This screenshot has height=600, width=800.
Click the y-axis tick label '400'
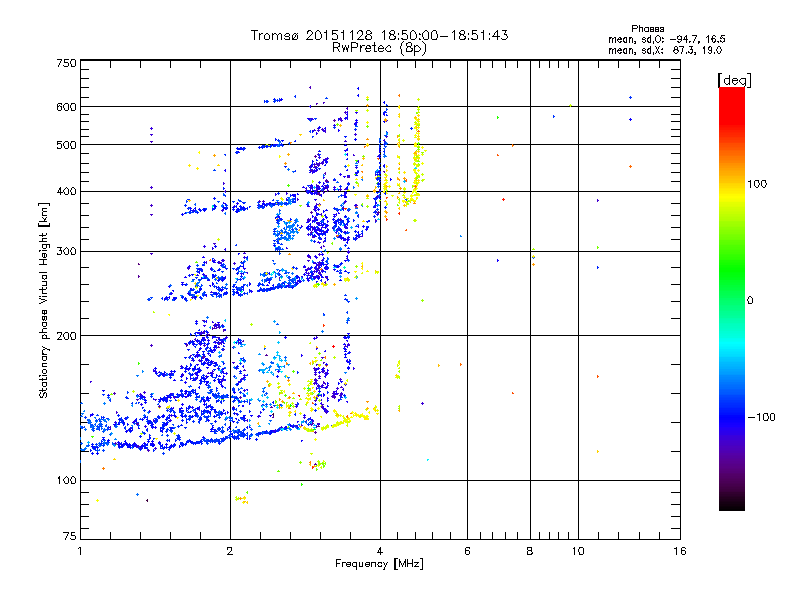[66, 192]
